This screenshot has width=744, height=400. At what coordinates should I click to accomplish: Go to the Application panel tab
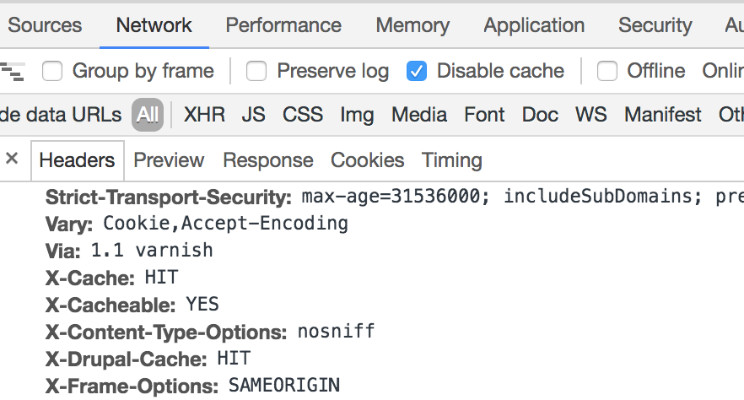(x=534, y=25)
